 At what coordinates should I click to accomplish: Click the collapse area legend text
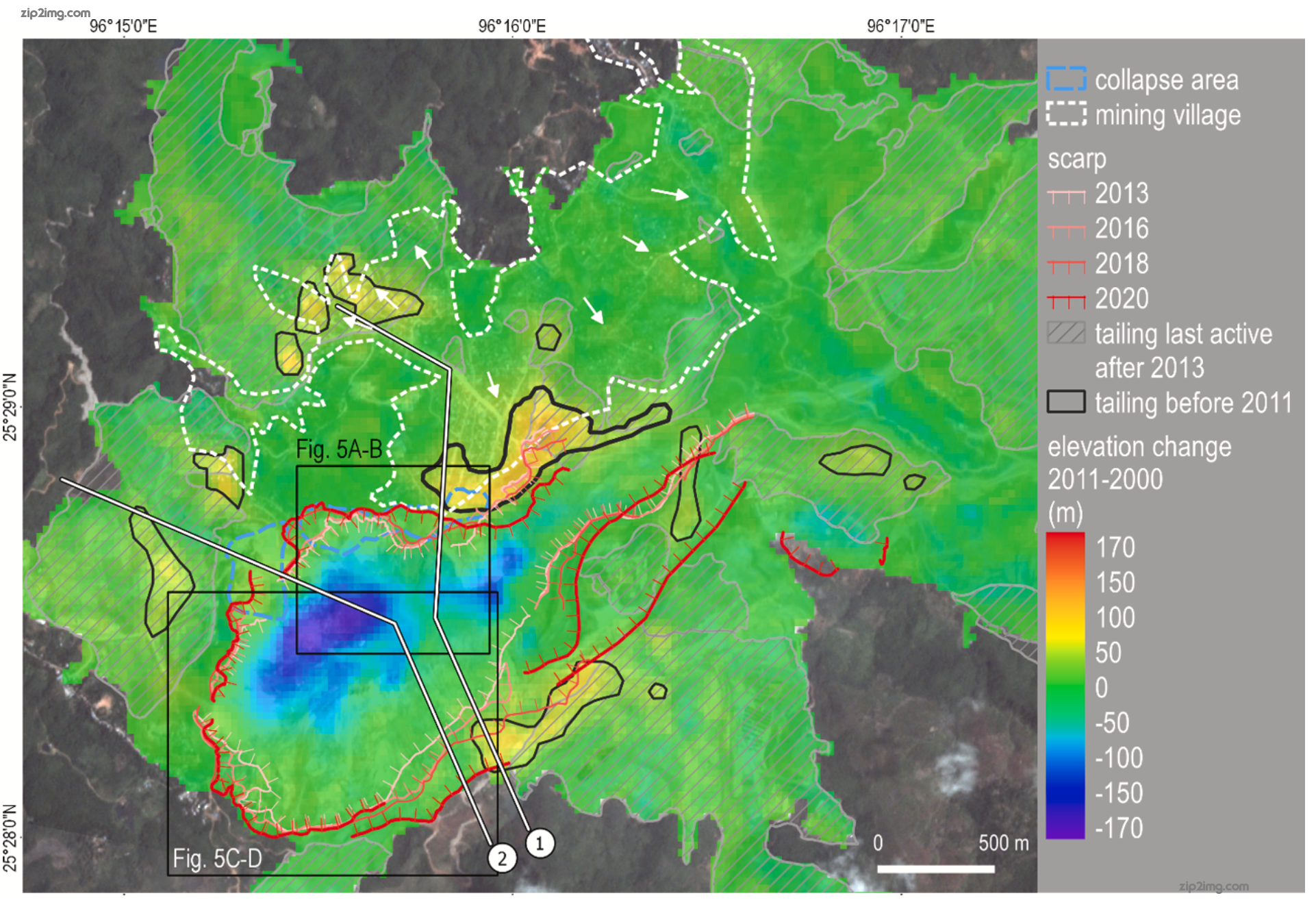[1166, 80]
